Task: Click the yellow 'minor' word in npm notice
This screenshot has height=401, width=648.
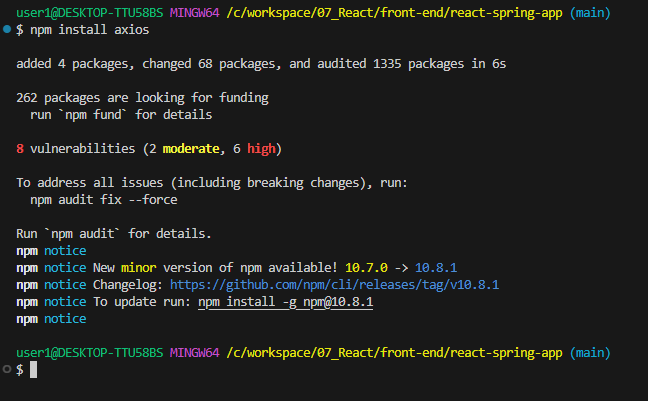Action: pyautogui.click(x=138, y=268)
